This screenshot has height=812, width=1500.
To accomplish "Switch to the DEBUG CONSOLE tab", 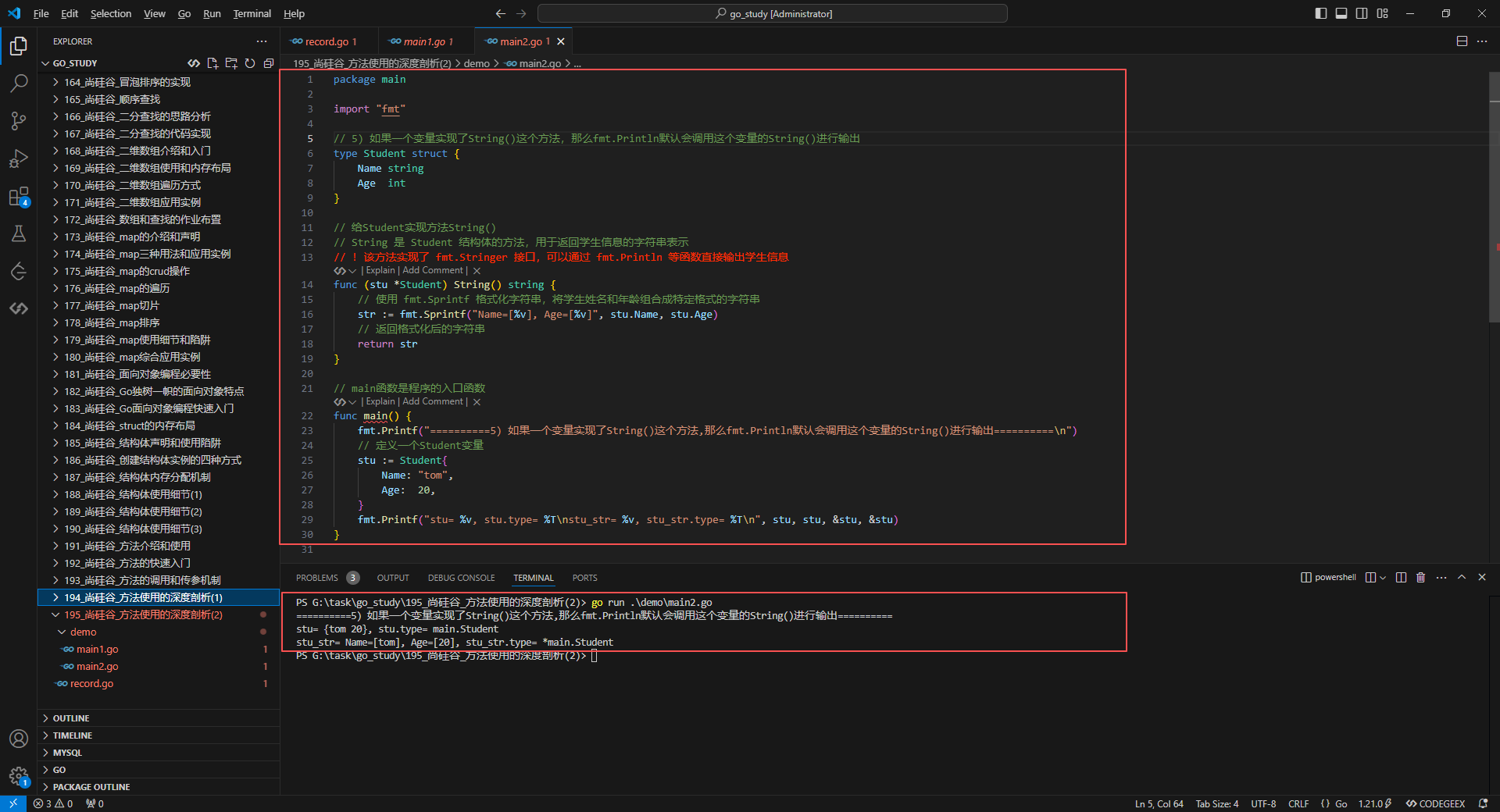I will 461,578.
